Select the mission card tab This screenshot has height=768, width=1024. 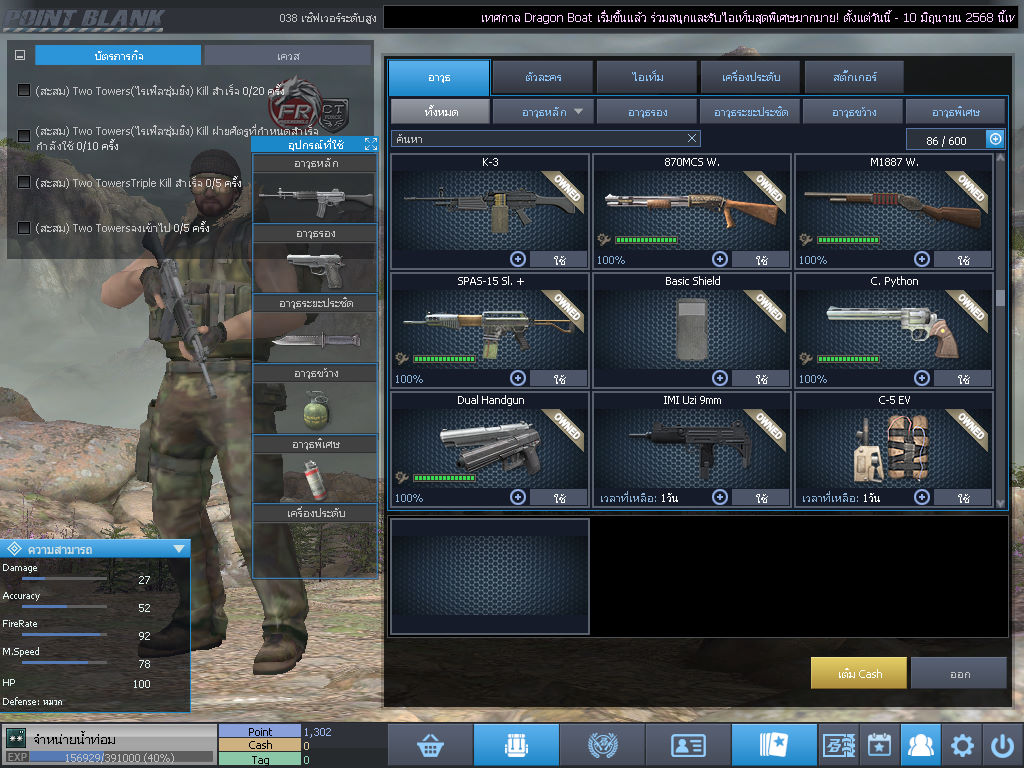118,56
